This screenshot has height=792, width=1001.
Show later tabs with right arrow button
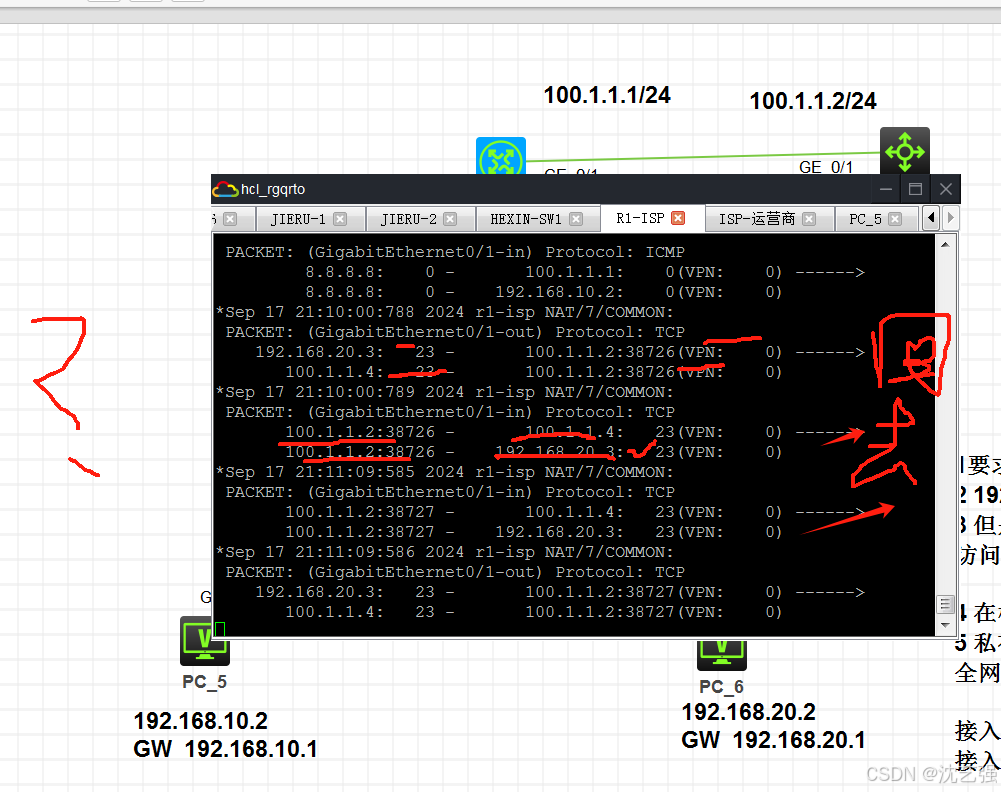(x=951, y=218)
